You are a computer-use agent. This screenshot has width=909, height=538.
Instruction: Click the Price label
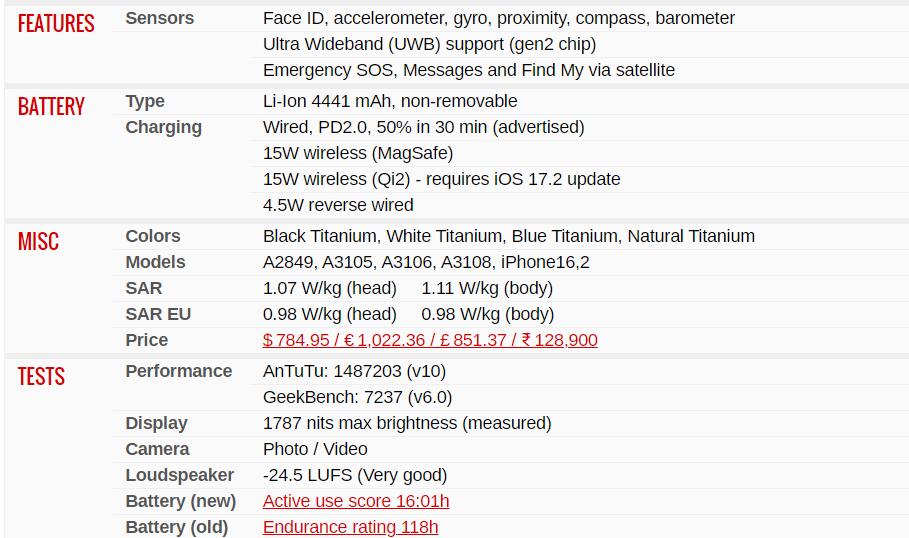coord(147,340)
